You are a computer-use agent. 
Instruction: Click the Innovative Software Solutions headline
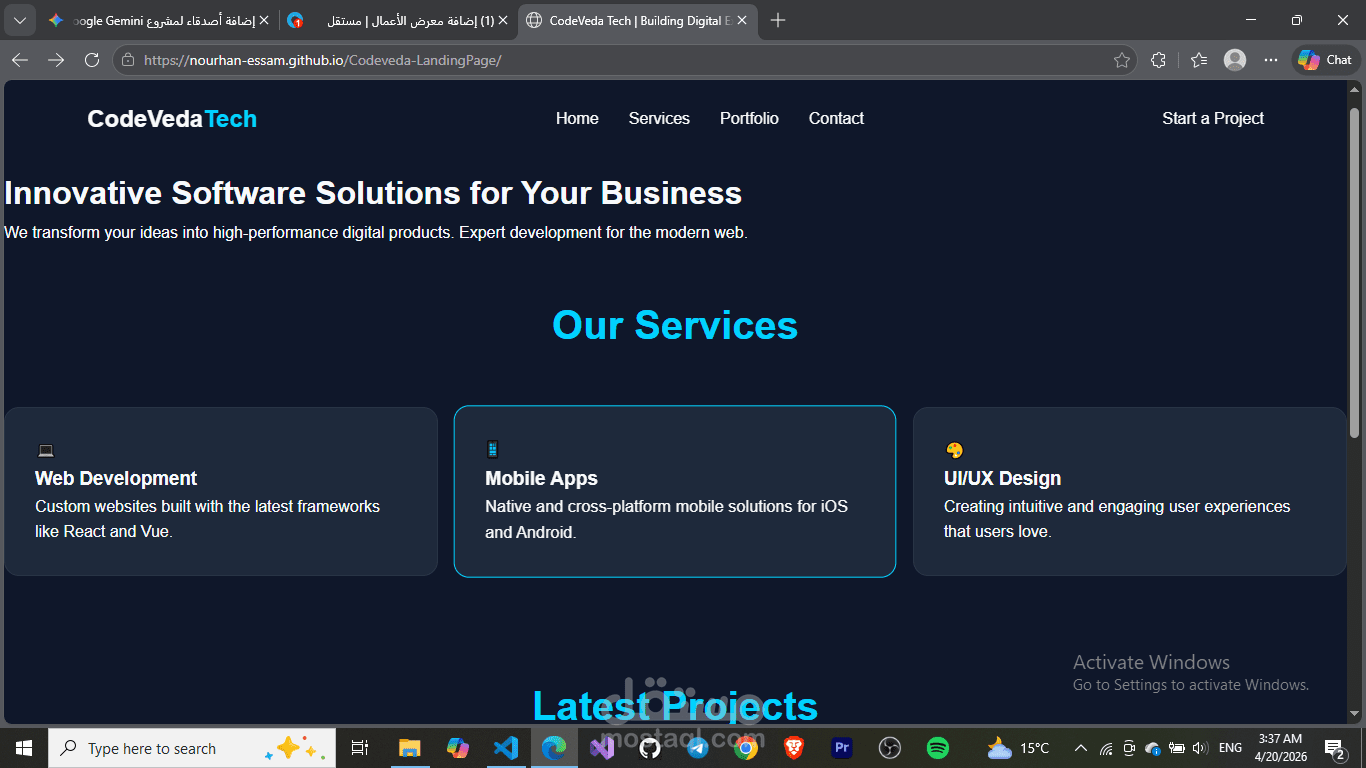pyautogui.click(x=373, y=193)
